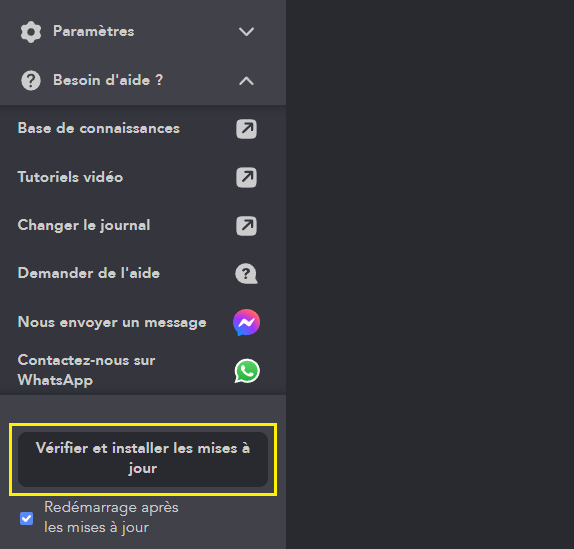Expand settings via the Paramètres label

pyautogui.click(x=94, y=31)
